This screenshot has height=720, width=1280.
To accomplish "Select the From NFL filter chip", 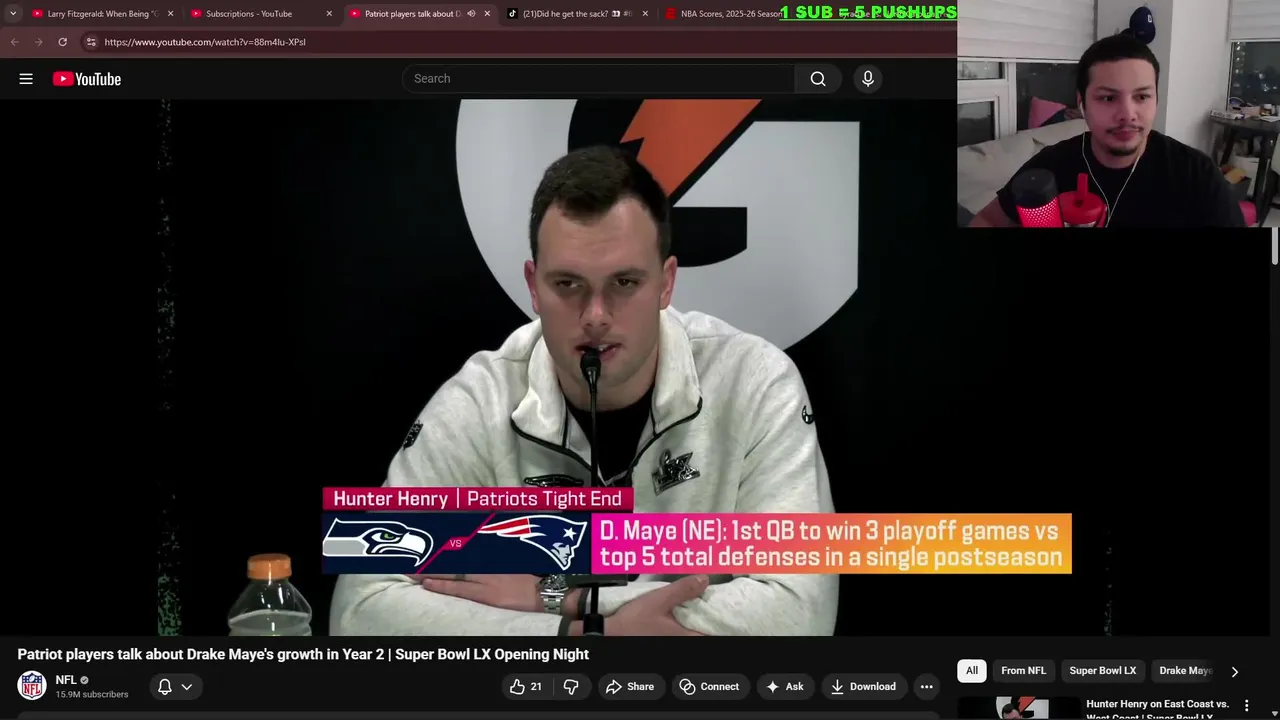I will pos(1024,671).
